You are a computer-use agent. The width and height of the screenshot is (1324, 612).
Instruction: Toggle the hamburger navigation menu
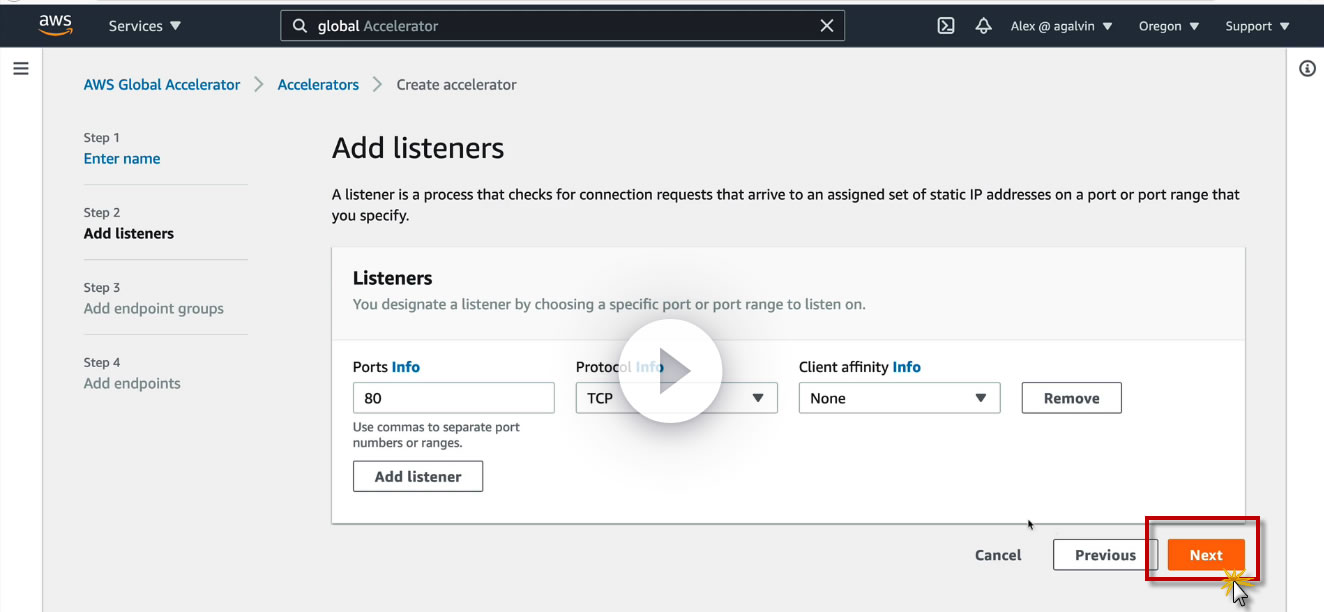[x=21, y=69]
